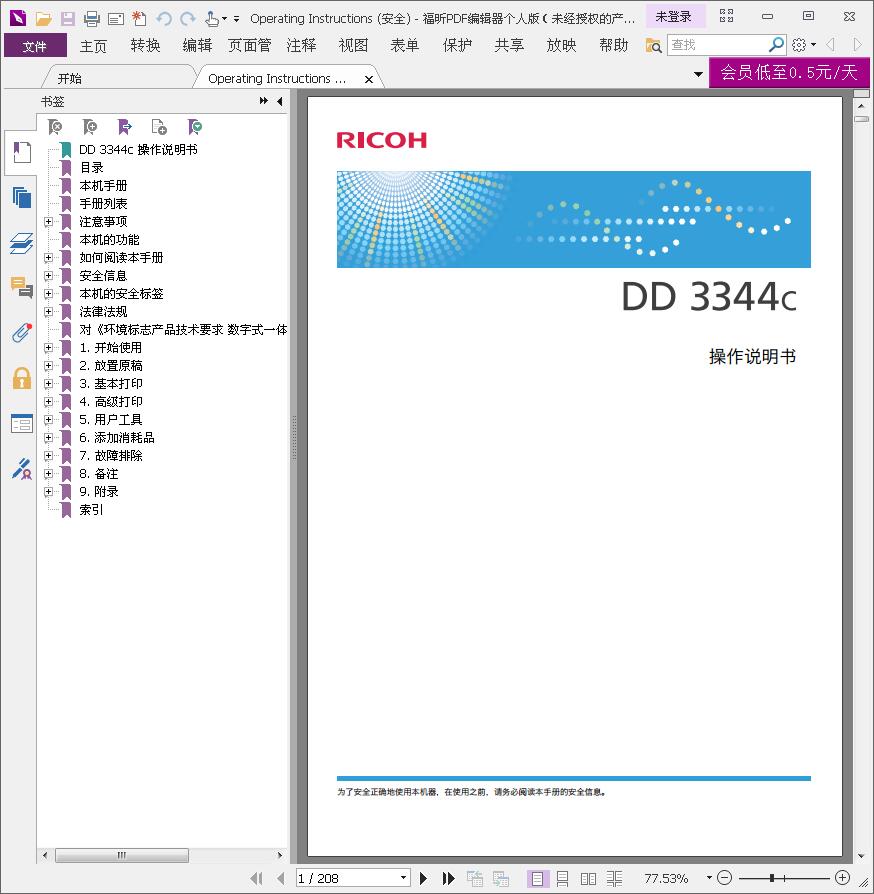The width and height of the screenshot is (874, 894).
Task: Open the 文件 menu
Action: [x=35, y=46]
